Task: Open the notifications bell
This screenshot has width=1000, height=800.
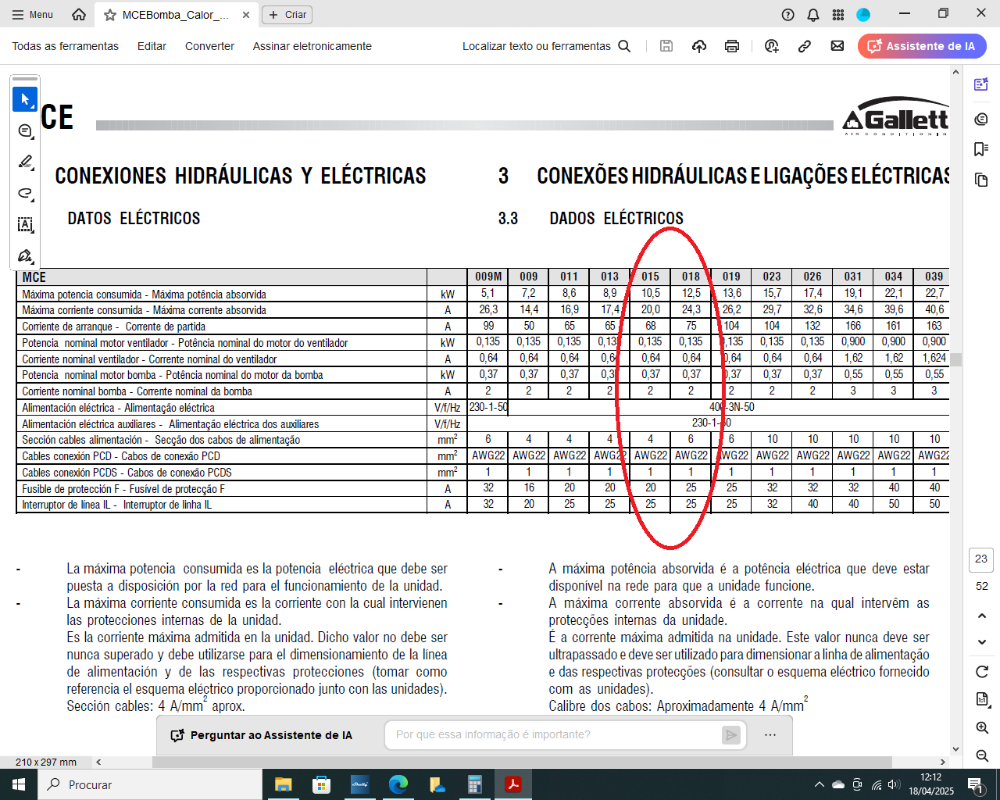Action: pyautogui.click(x=813, y=14)
